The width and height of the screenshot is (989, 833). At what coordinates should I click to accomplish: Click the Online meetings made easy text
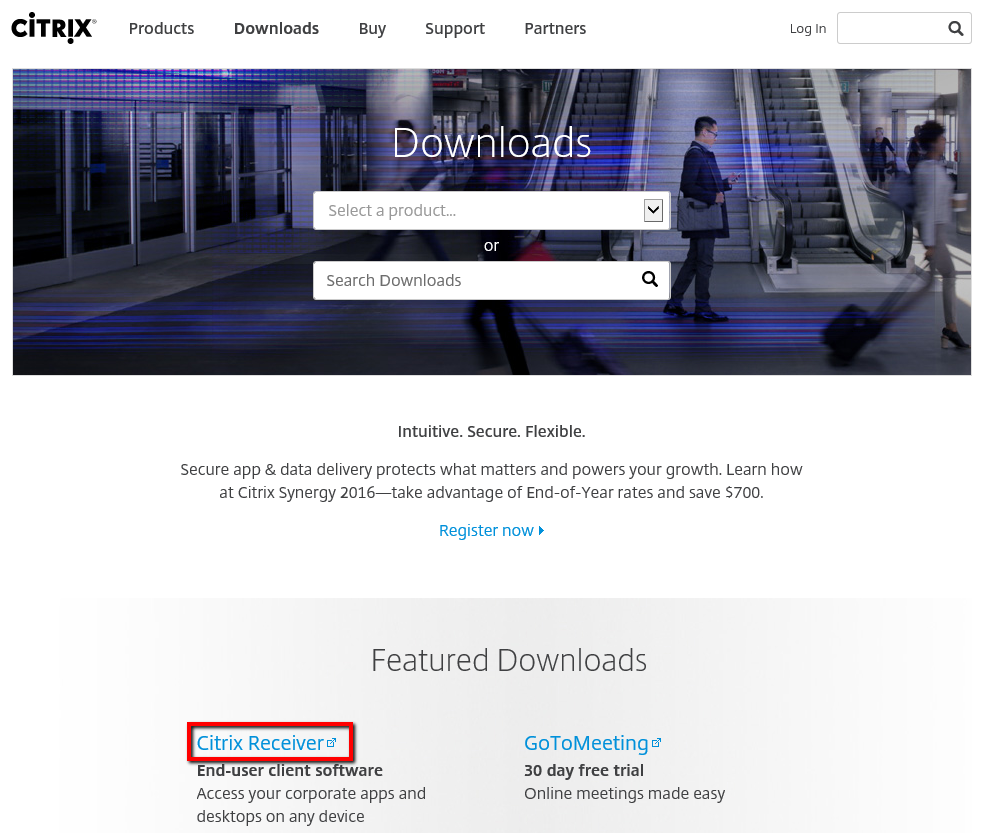[x=624, y=793]
